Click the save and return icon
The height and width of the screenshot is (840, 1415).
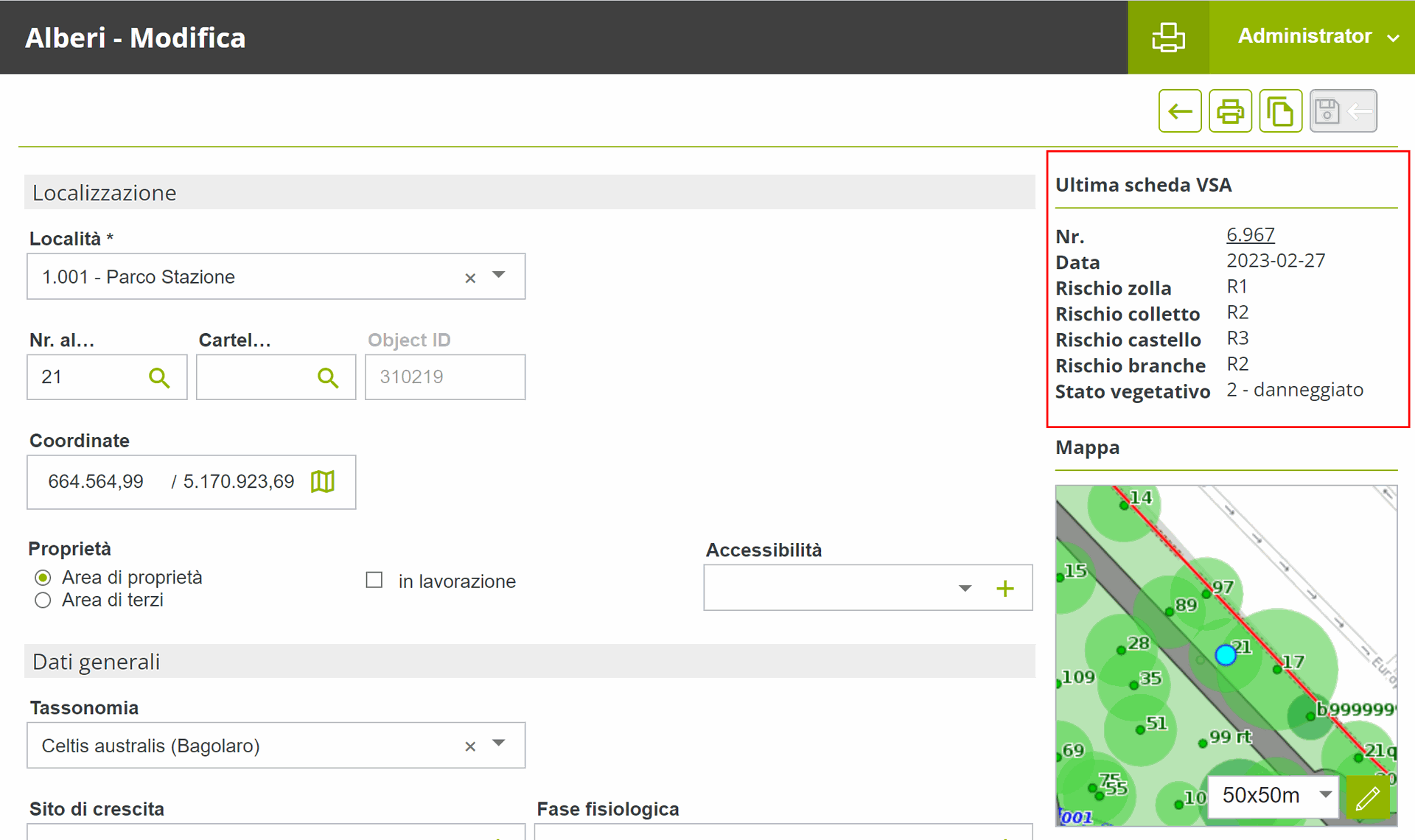pyautogui.click(x=1342, y=111)
